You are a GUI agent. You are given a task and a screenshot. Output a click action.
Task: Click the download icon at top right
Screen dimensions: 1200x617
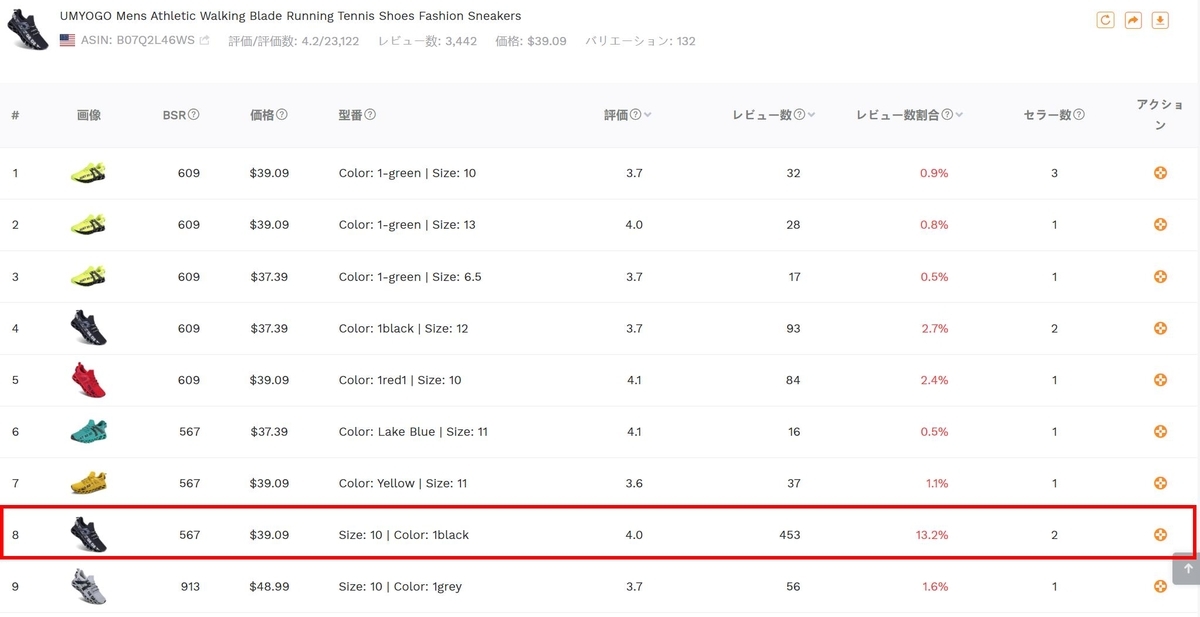pyautogui.click(x=1161, y=20)
